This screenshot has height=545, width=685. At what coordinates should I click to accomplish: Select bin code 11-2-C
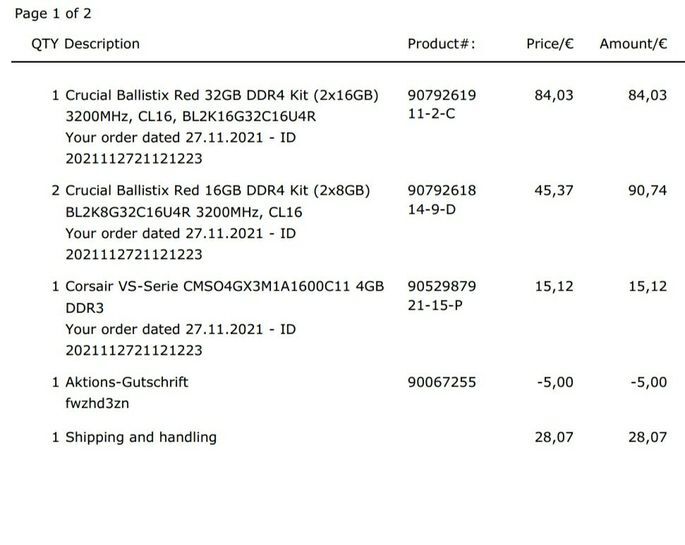pyautogui.click(x=432, y=115)
